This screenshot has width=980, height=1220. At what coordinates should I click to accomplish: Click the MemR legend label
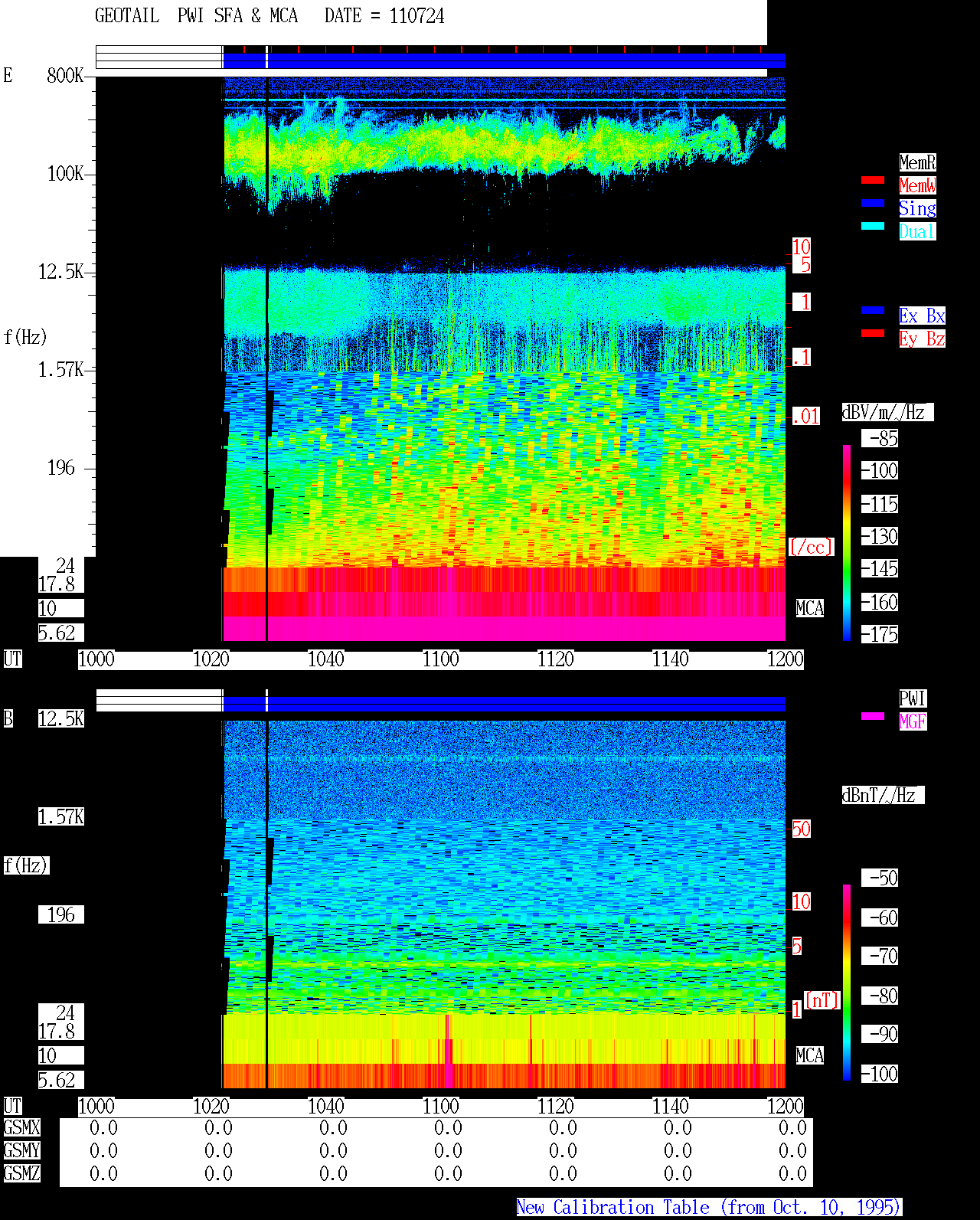pyautogui.click(x=917, y=162)
